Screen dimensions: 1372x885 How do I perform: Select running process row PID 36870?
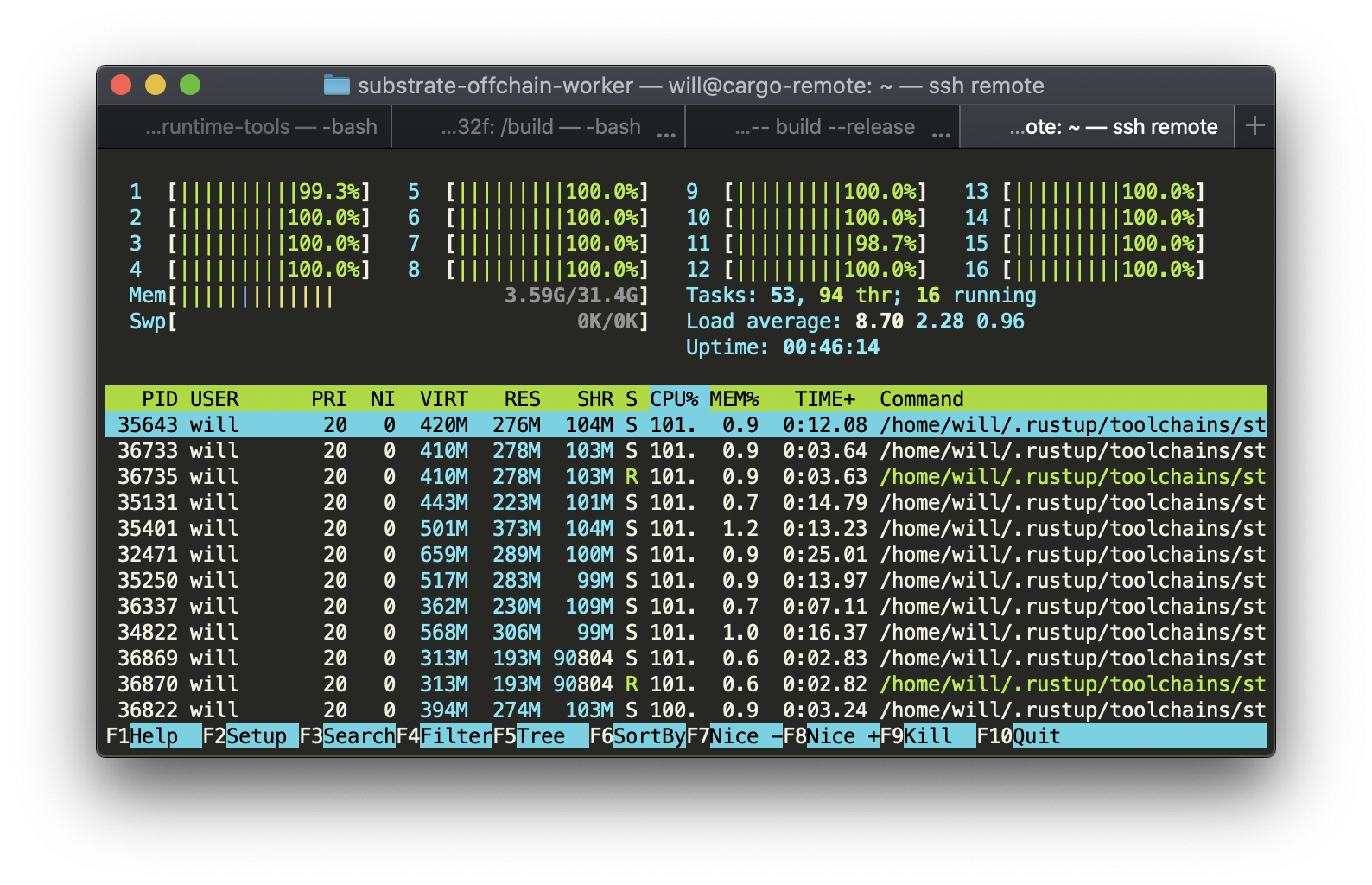686,684
